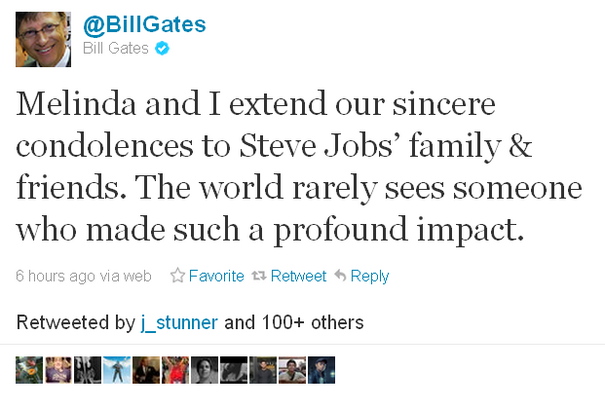This screenshot has width=605, height=409.
Task: Click the Reply text link
Action: tap(369, 276)
